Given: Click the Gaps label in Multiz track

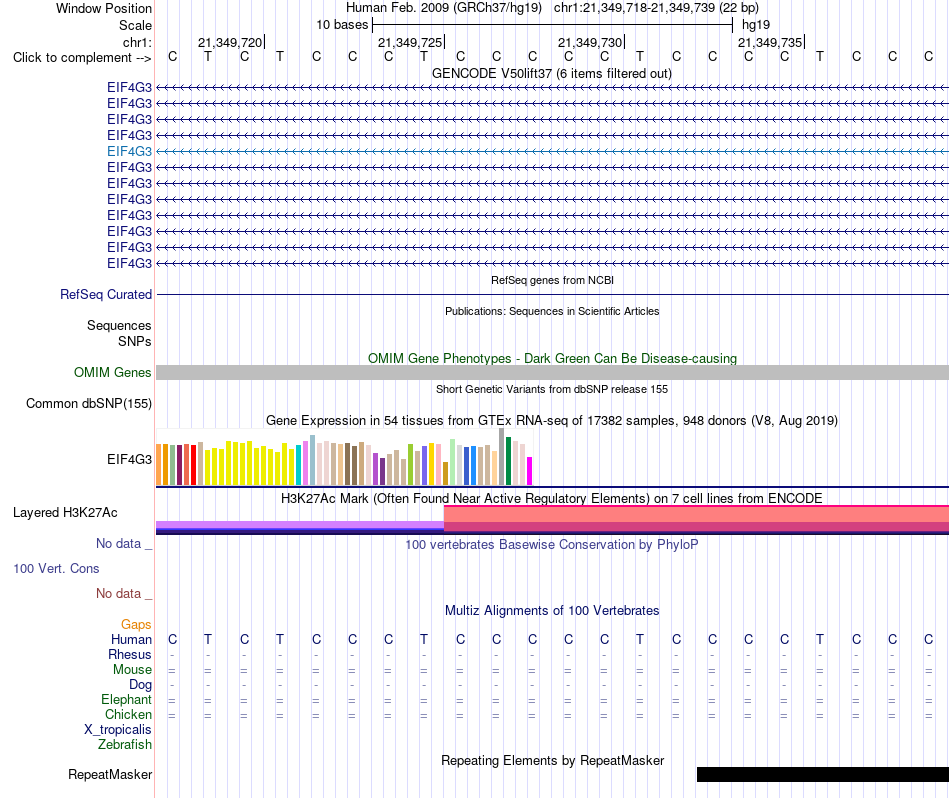Looking at the screenshot, I should coord(136,624).
